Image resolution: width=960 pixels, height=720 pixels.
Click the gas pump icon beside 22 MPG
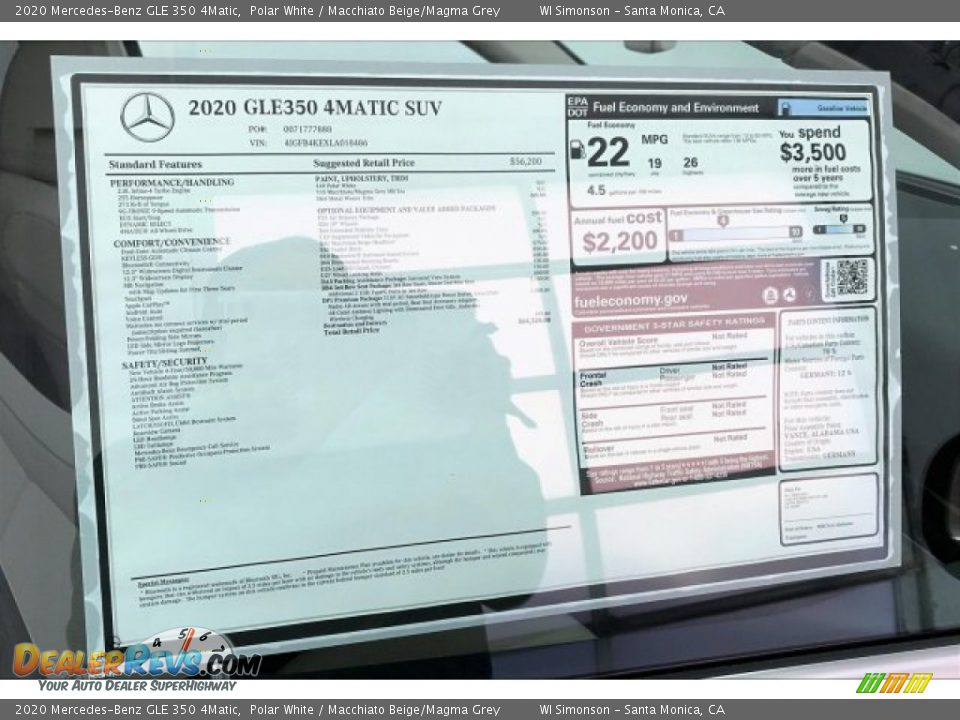point(577,150)
